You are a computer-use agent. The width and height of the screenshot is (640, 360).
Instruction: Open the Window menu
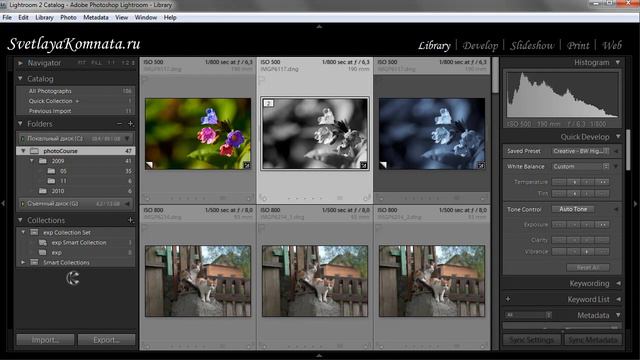pyautogui.click(x=146, y=18)
